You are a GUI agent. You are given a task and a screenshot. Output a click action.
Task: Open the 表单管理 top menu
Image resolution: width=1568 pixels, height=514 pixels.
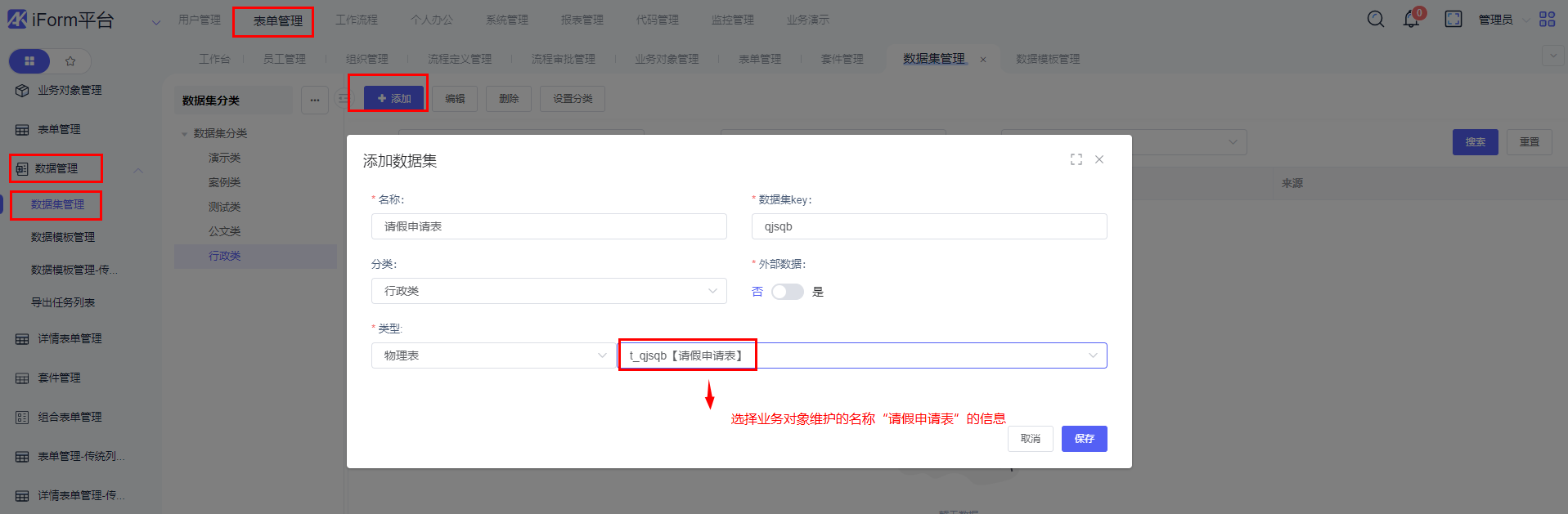pyautogui.click(x=277, y=21)
